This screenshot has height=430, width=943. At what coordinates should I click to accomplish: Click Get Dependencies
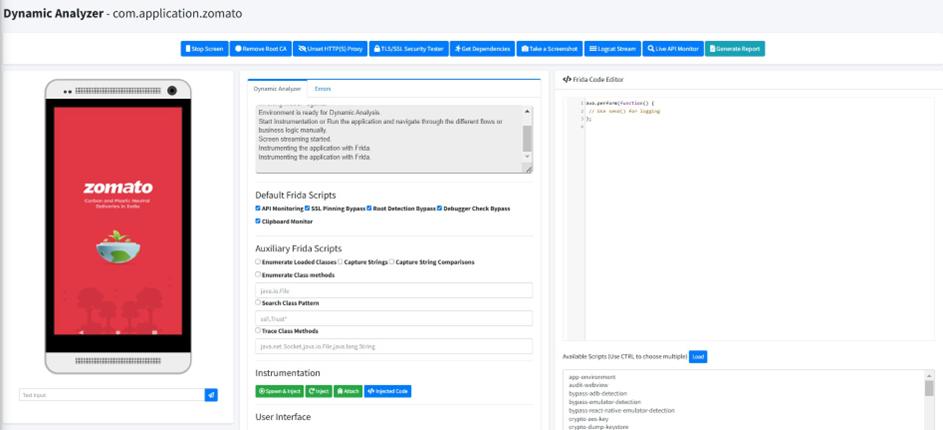point(482,49)
